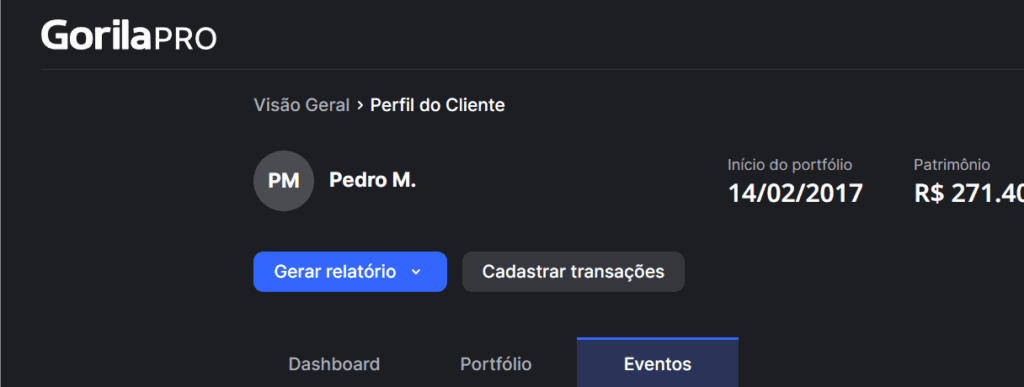The width and height of the screenshot is (1024, 387).
Task: Select the portfolio start date 14/02/2017
Action: pos(795,194)
